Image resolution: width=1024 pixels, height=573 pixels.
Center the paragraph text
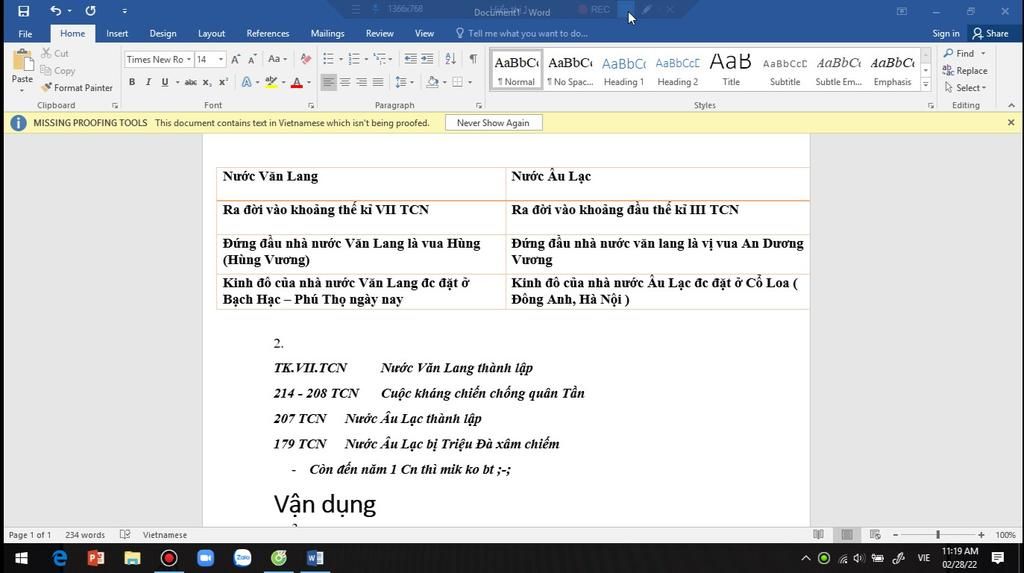click(x=345, y=82)
